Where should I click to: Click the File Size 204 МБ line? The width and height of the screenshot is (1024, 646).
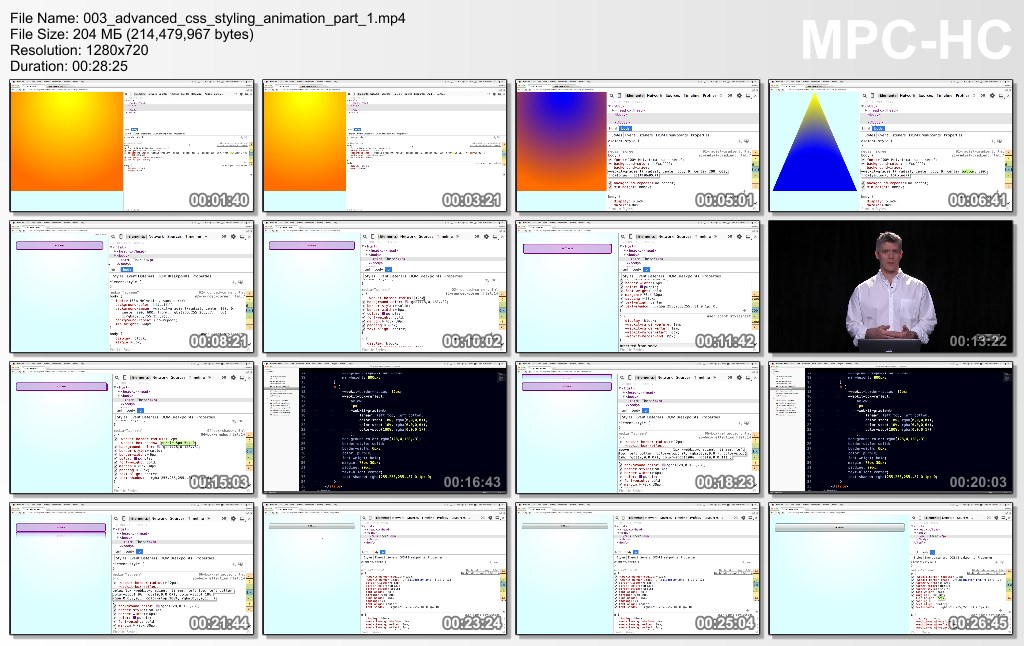[132, 34]
